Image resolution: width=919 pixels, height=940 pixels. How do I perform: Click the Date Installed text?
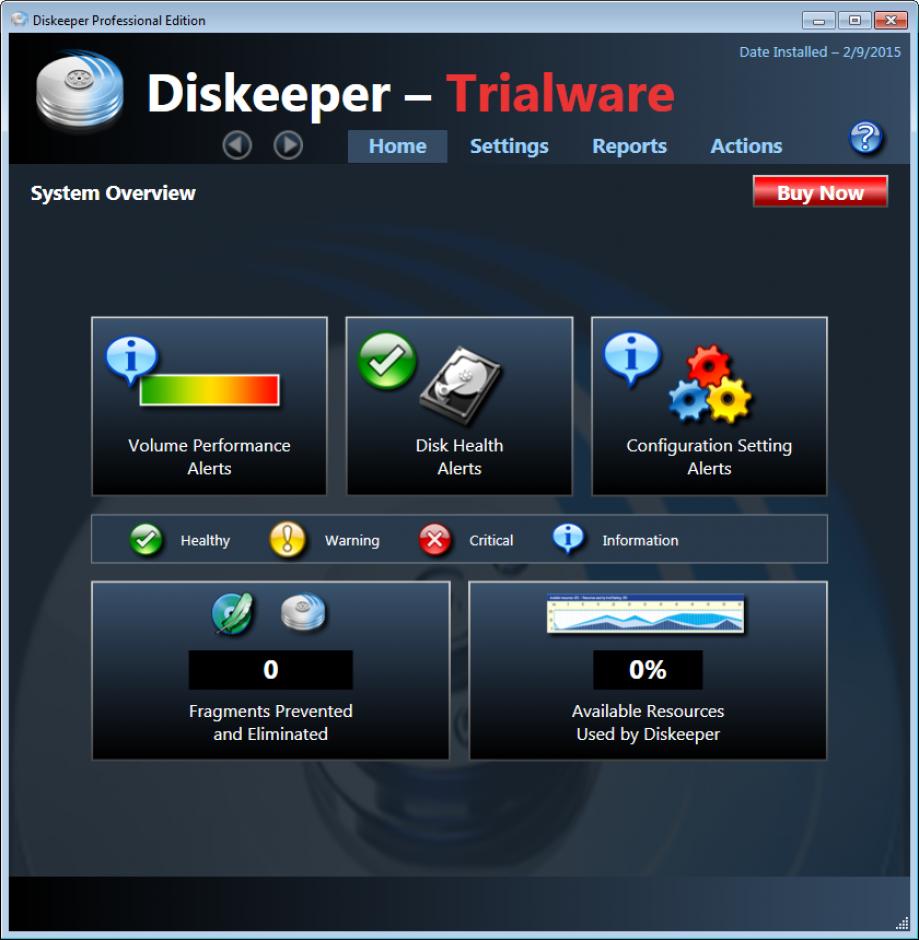click(x=819, y=52)
